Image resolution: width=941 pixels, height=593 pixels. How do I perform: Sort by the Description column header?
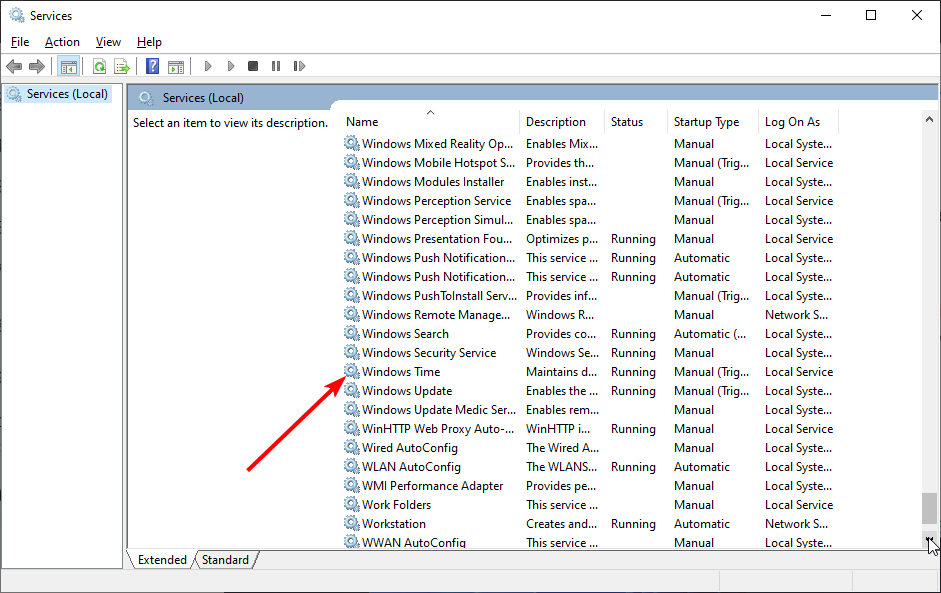point(562,122)
